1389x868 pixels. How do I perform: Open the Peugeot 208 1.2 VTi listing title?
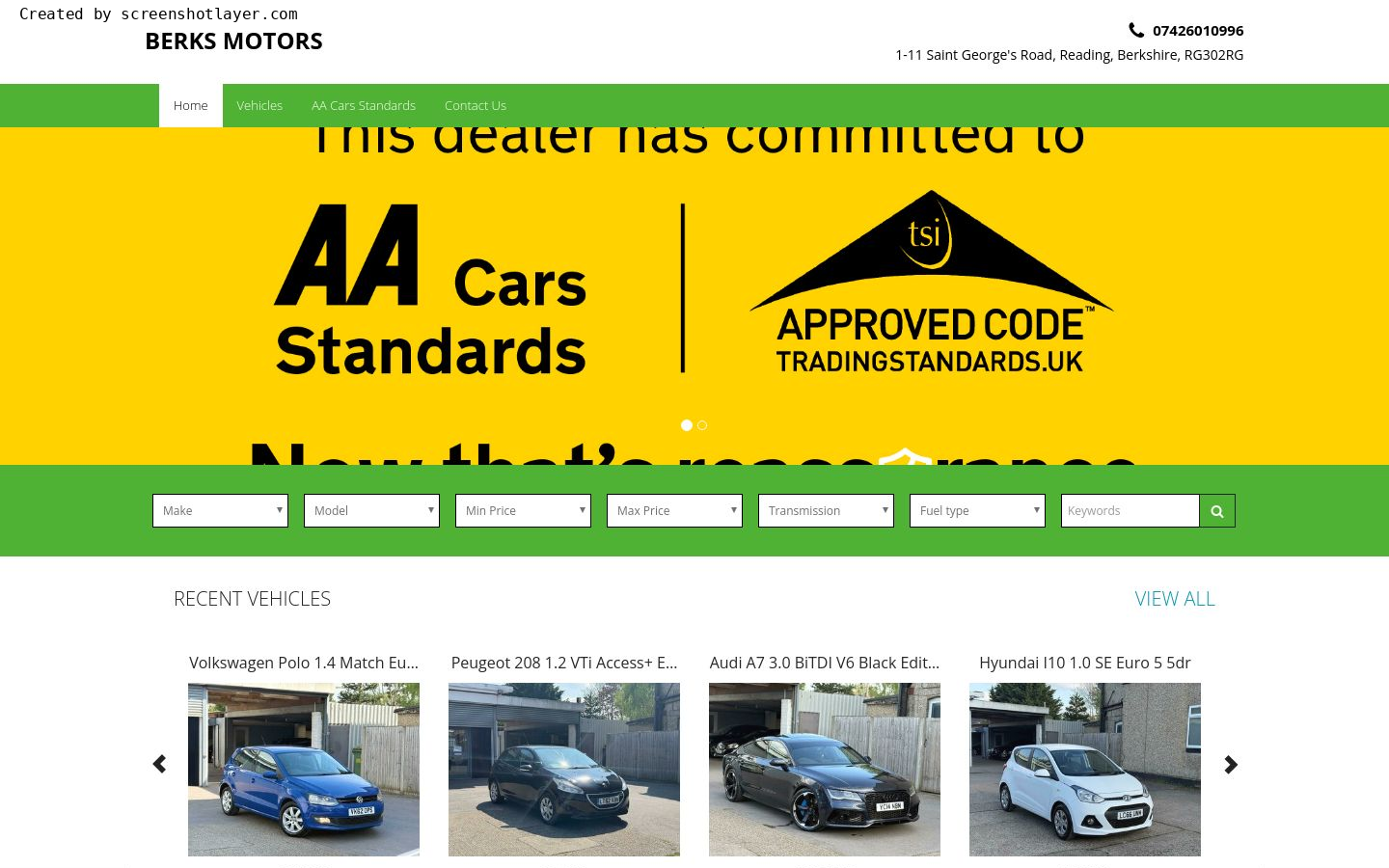coord(564,663)
